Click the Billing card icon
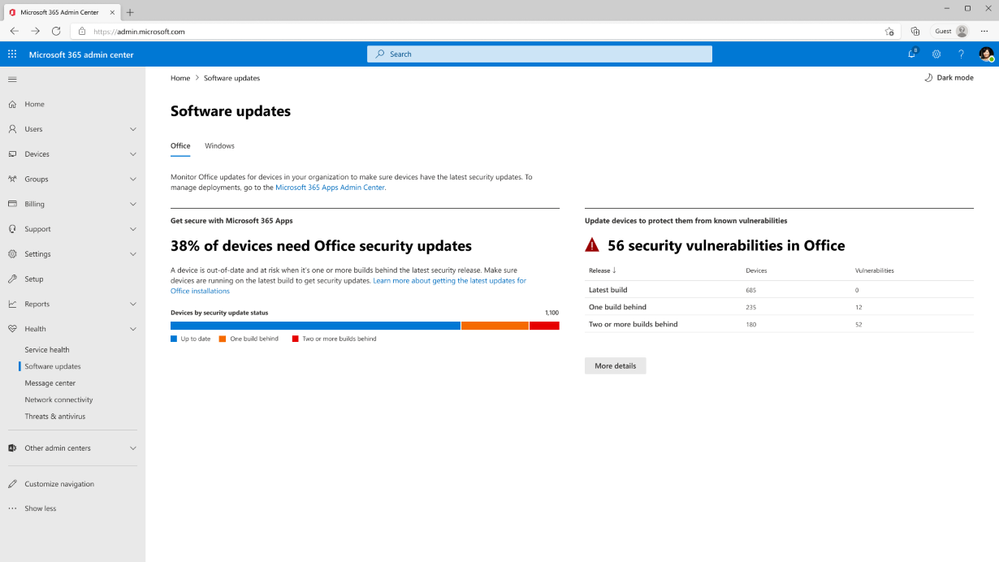 pyautogui.click(x=12, y=204)
